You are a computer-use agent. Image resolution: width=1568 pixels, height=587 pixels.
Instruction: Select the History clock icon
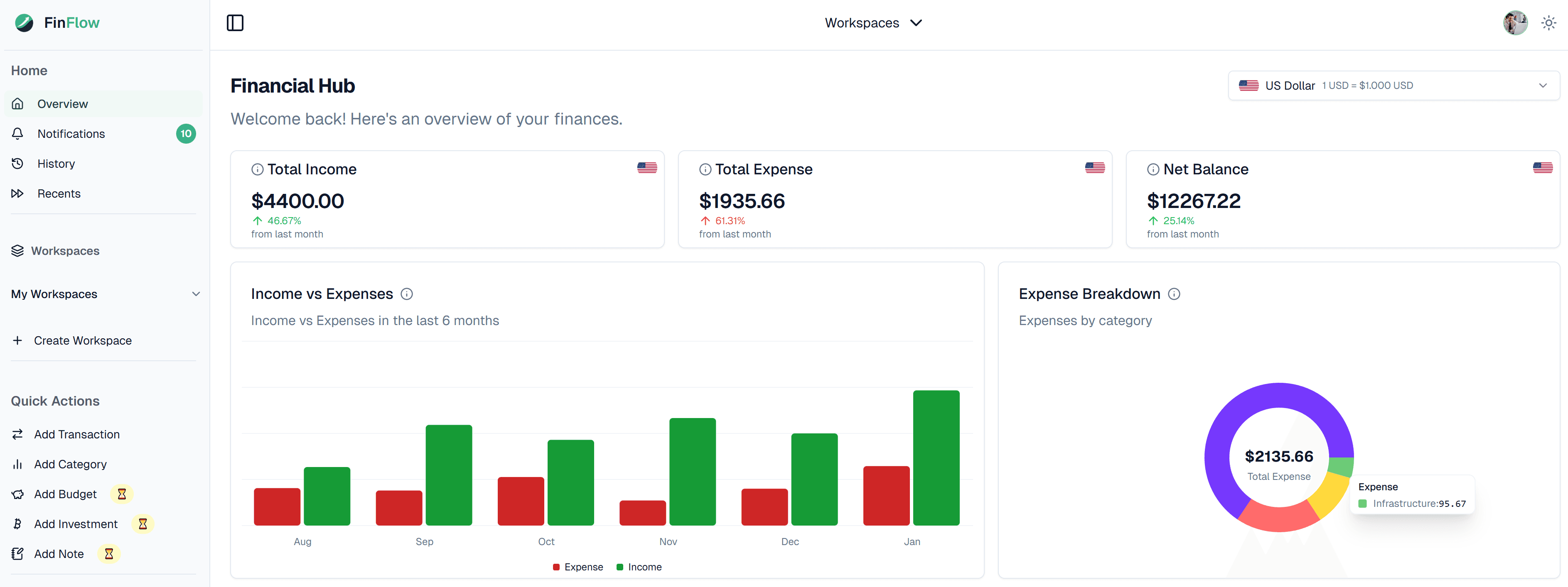[17, 163]
